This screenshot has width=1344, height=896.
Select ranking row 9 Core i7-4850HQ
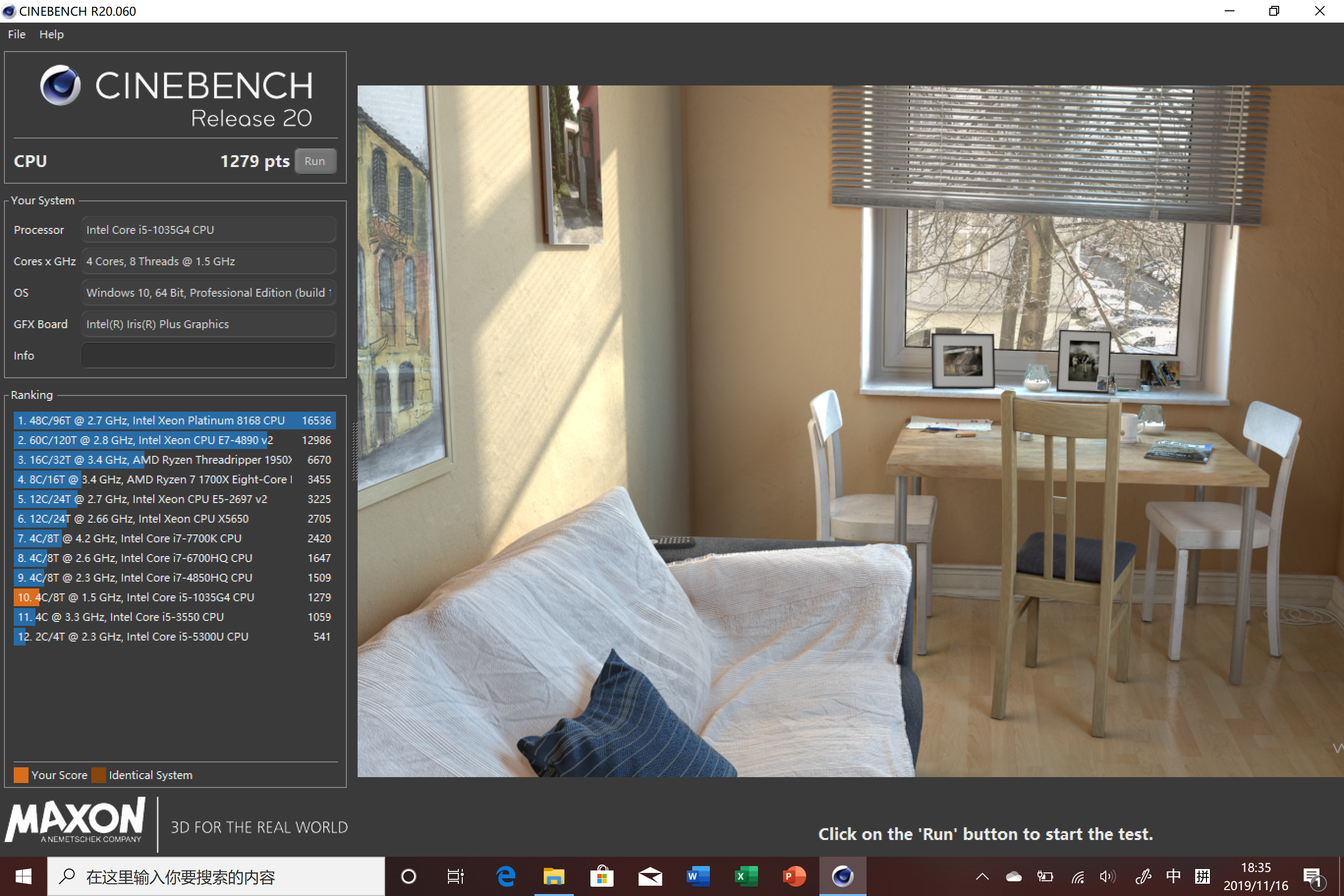(174, 578)
